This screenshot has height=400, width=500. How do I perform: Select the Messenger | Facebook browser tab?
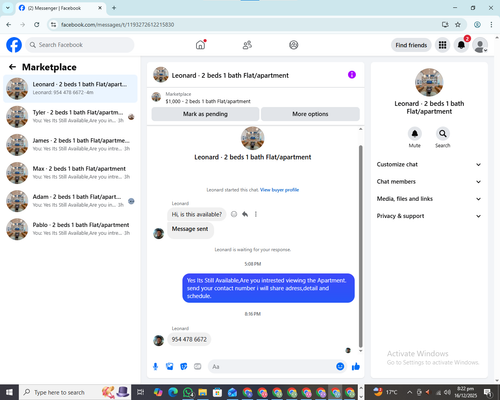60,8
